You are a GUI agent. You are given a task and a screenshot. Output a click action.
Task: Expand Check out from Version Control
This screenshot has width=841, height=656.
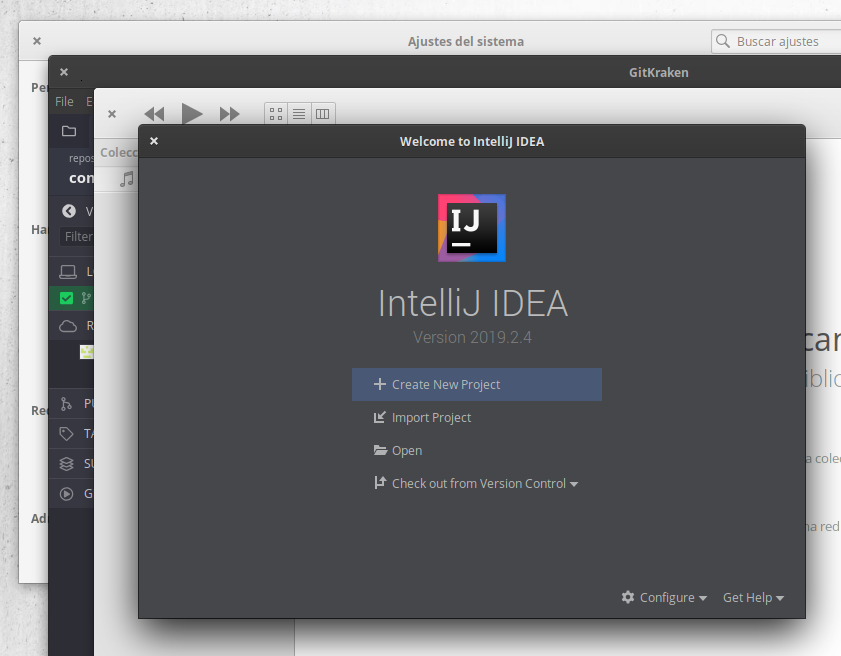pyautogui.click(x=476, y=483)
